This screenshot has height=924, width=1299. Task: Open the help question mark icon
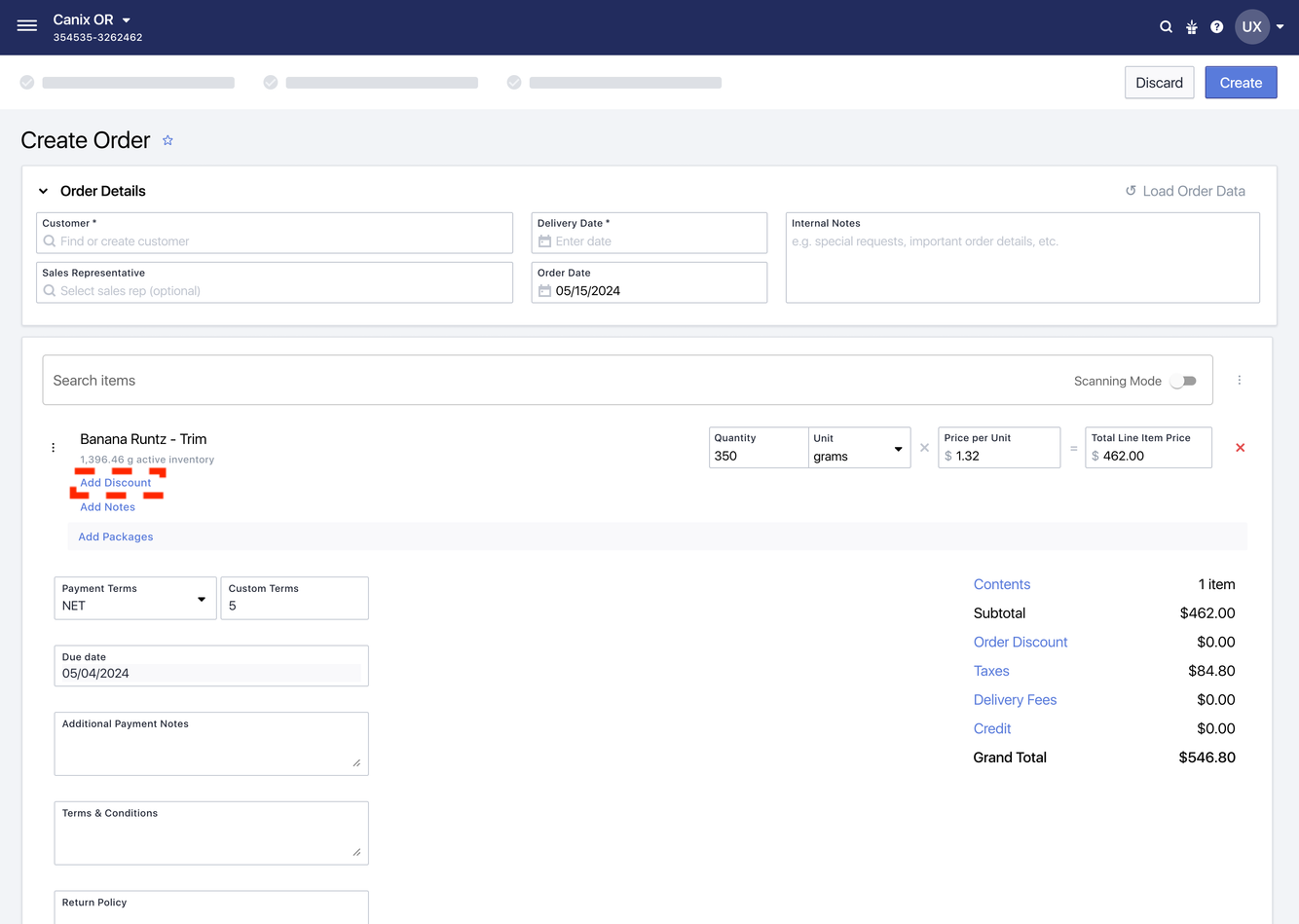point(1216,27)
